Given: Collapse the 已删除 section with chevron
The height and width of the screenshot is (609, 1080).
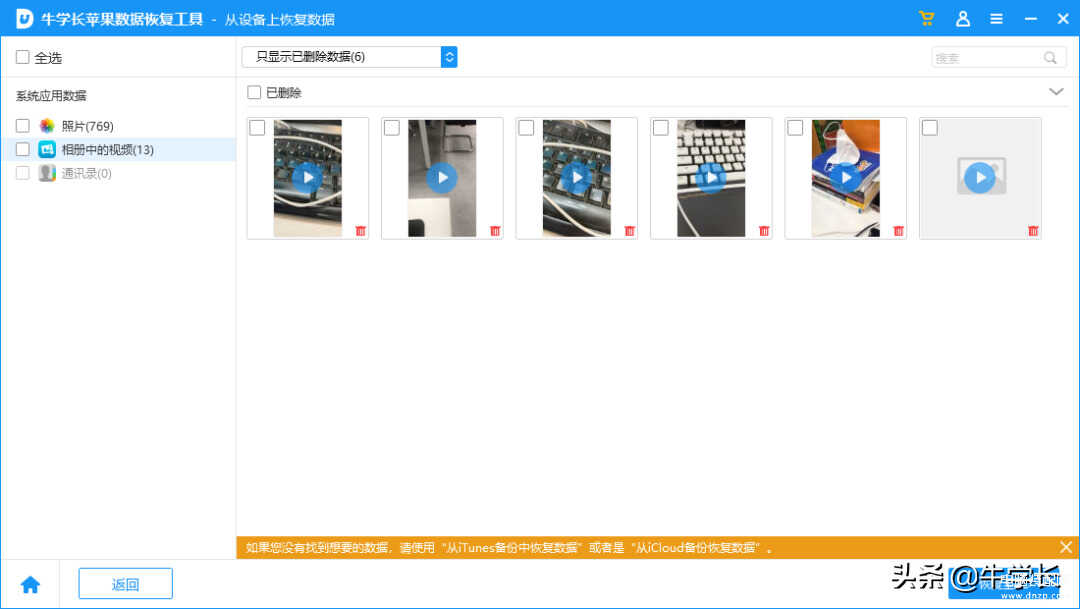Looking at the screenshot, I should pos(1056,92).
